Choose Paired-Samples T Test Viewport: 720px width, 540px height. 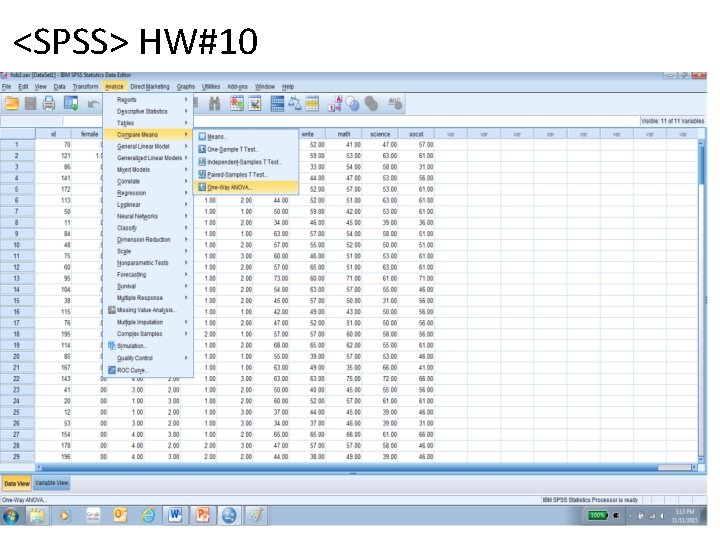pos(247,175)
